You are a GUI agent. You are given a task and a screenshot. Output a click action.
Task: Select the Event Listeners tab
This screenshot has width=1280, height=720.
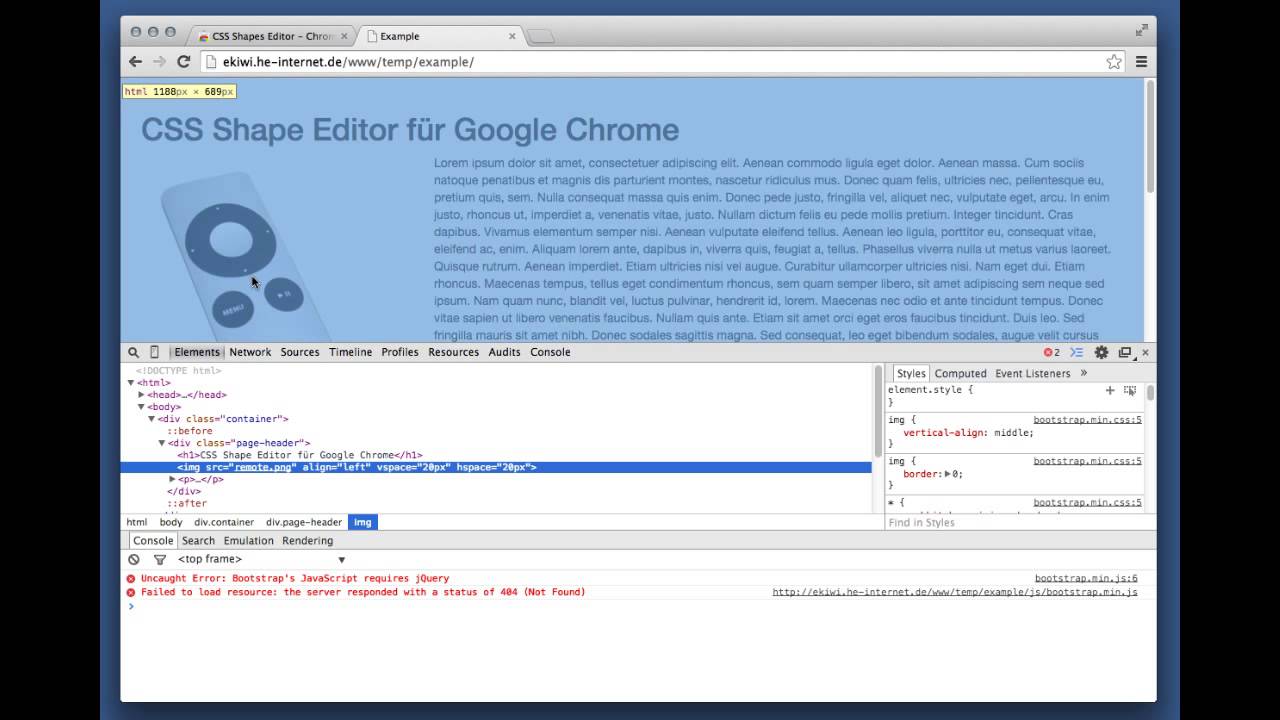(1033, 373)
